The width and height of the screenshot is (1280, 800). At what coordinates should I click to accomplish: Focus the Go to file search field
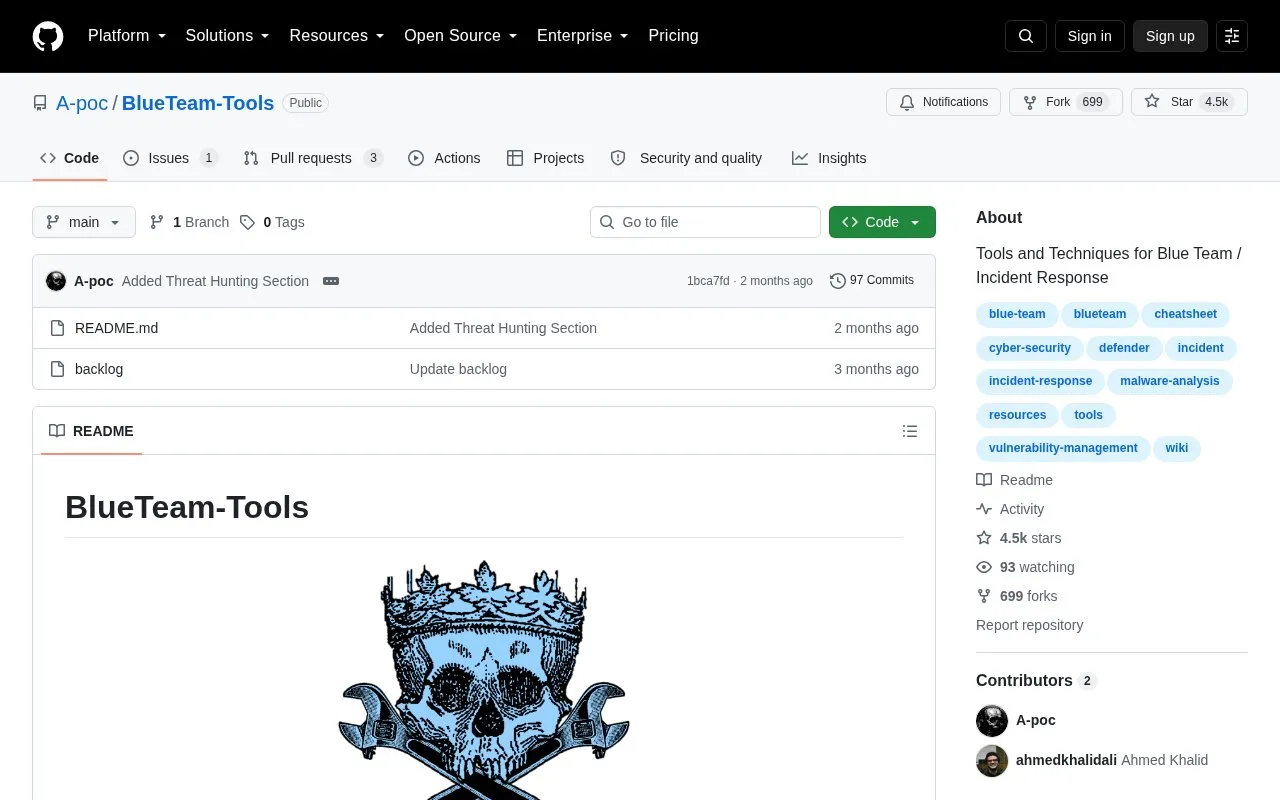pyautogui.click(x=705, y=222)
